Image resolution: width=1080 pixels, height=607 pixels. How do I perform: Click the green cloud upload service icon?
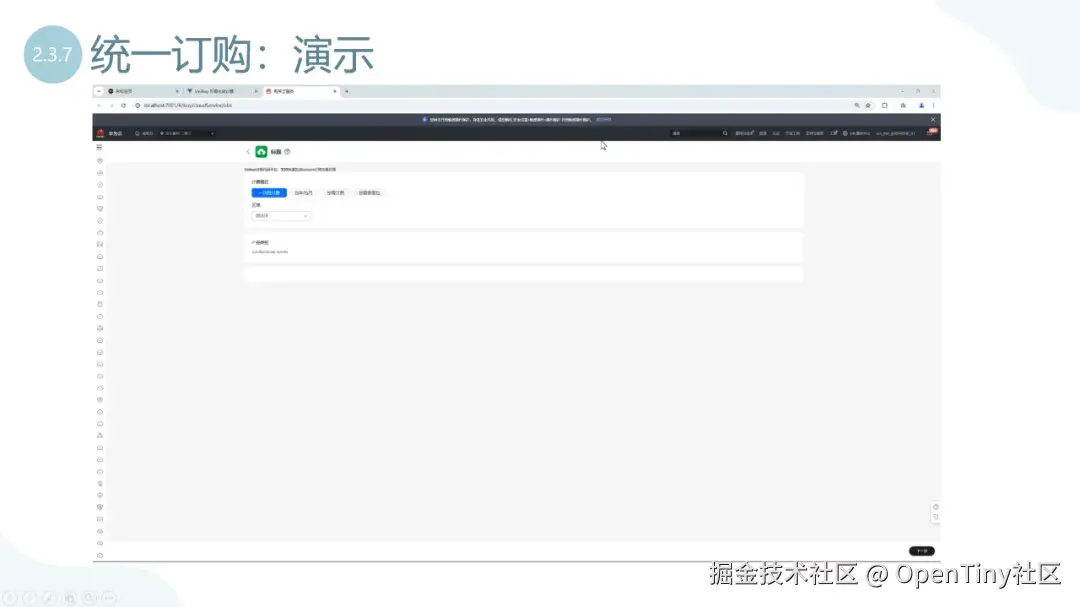click(x=261, y=152)
